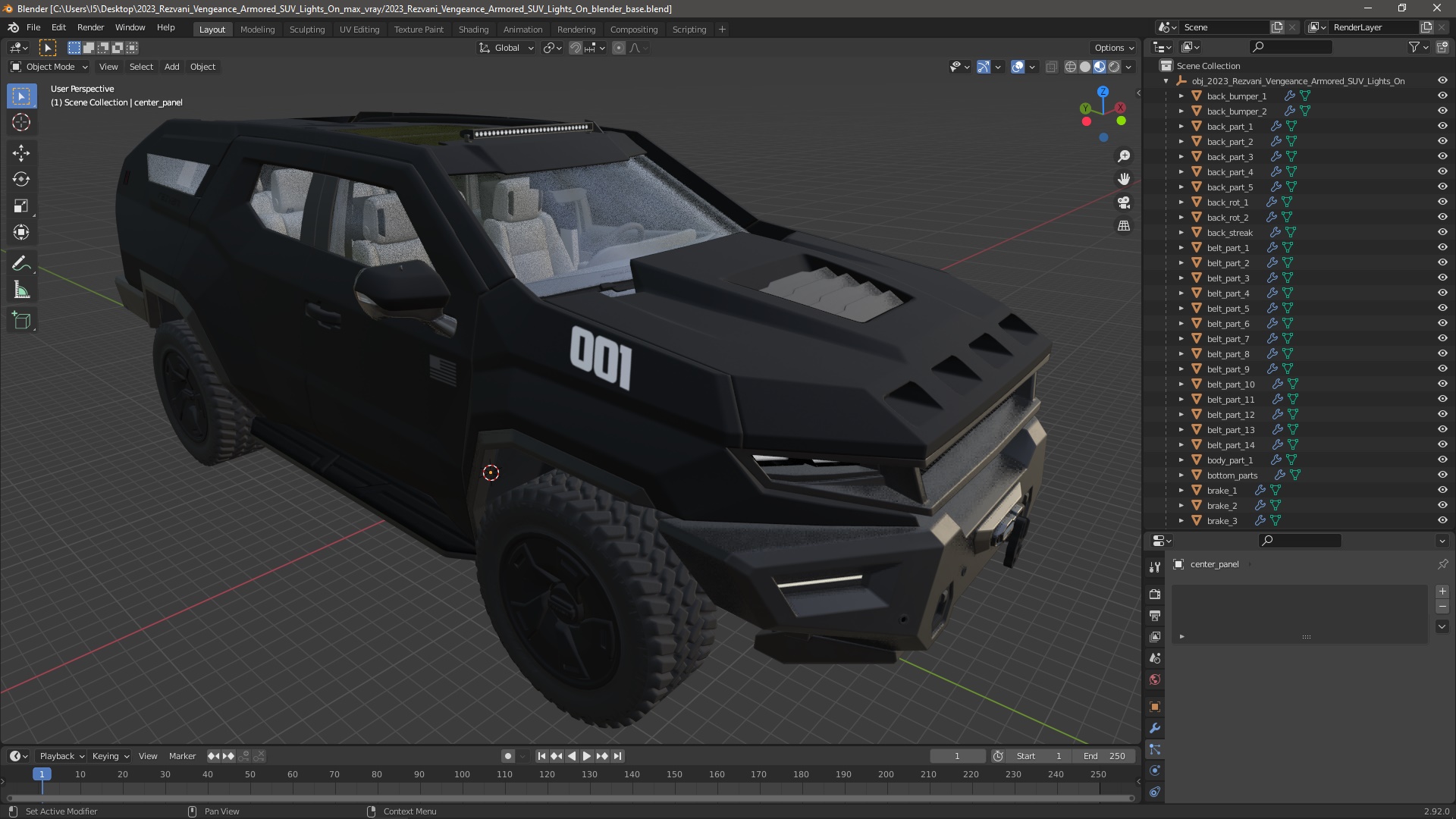Select the Select Box tool
Viewport: 1456px width, 819px height.
21,96
